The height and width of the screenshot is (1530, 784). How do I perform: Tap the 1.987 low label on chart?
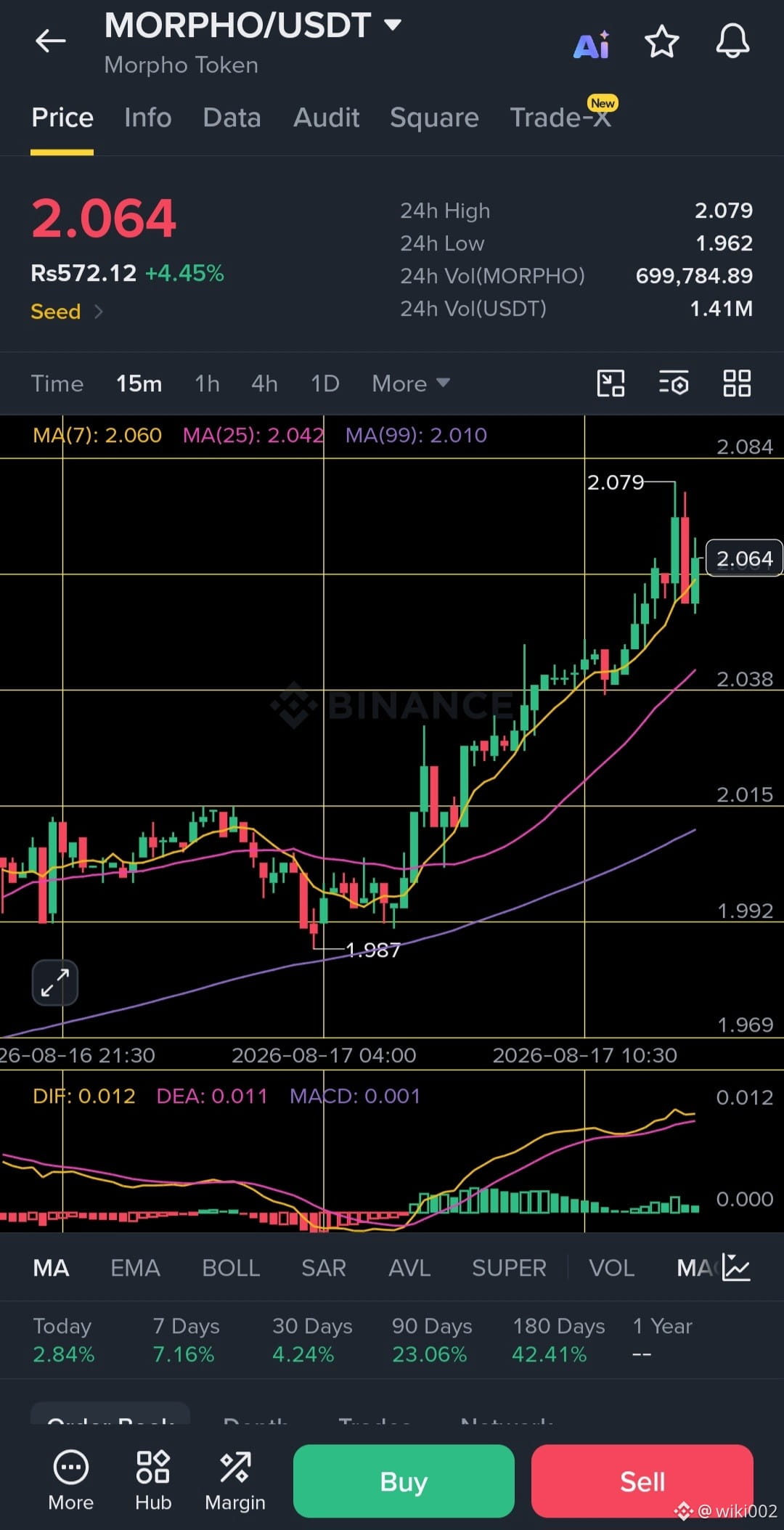373,950
